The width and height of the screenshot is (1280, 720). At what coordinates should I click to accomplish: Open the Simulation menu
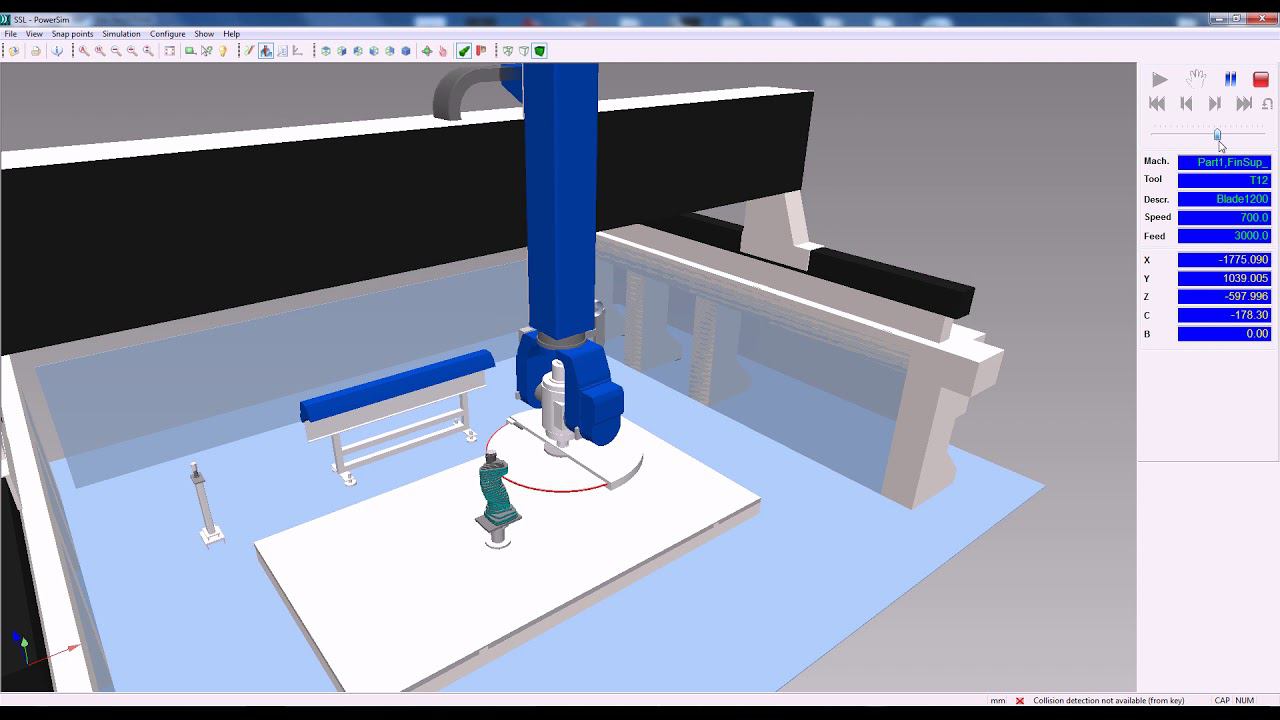(121, 34)
